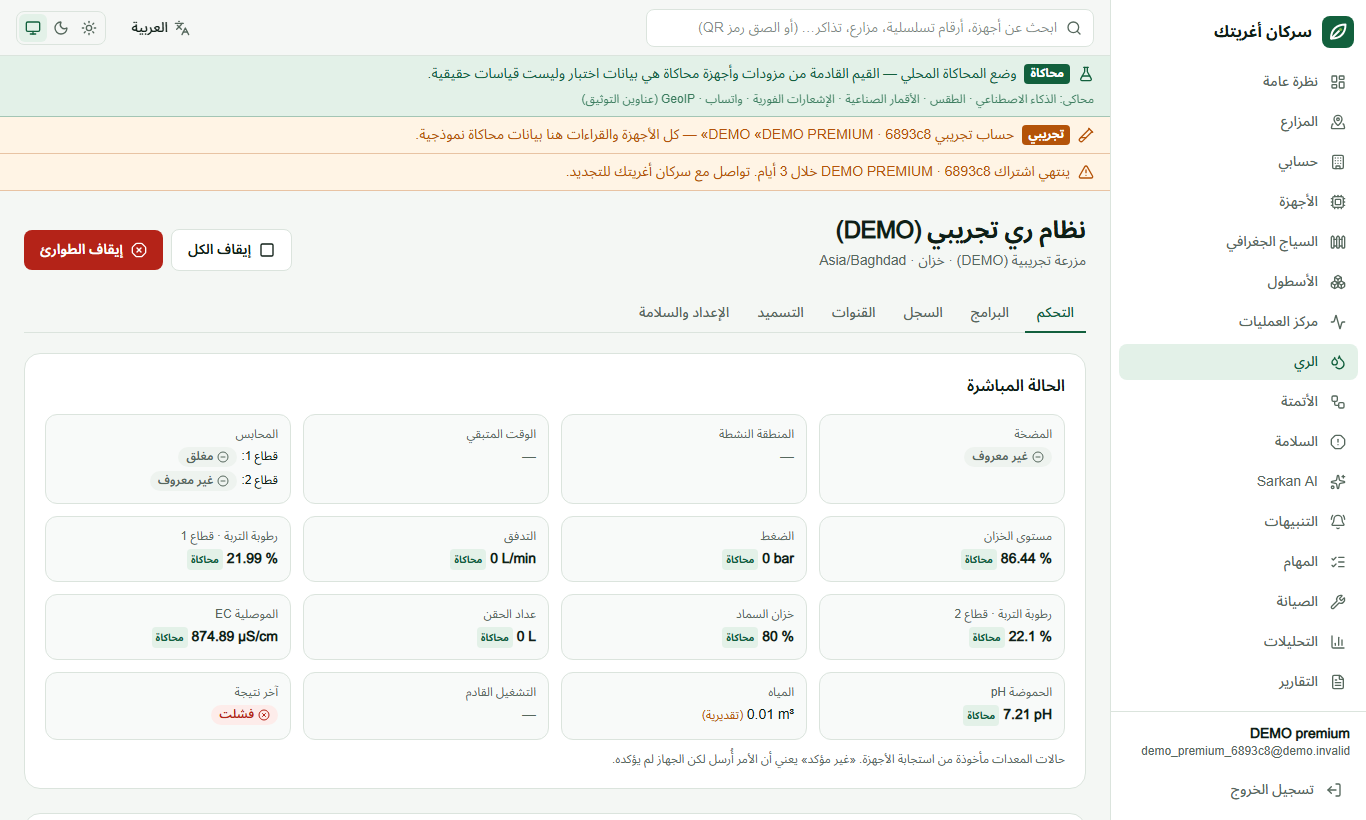Click the red إيقاف الطوارئ button
Image resolution: width=1366 pixels, height=820 pixels.
93,250
